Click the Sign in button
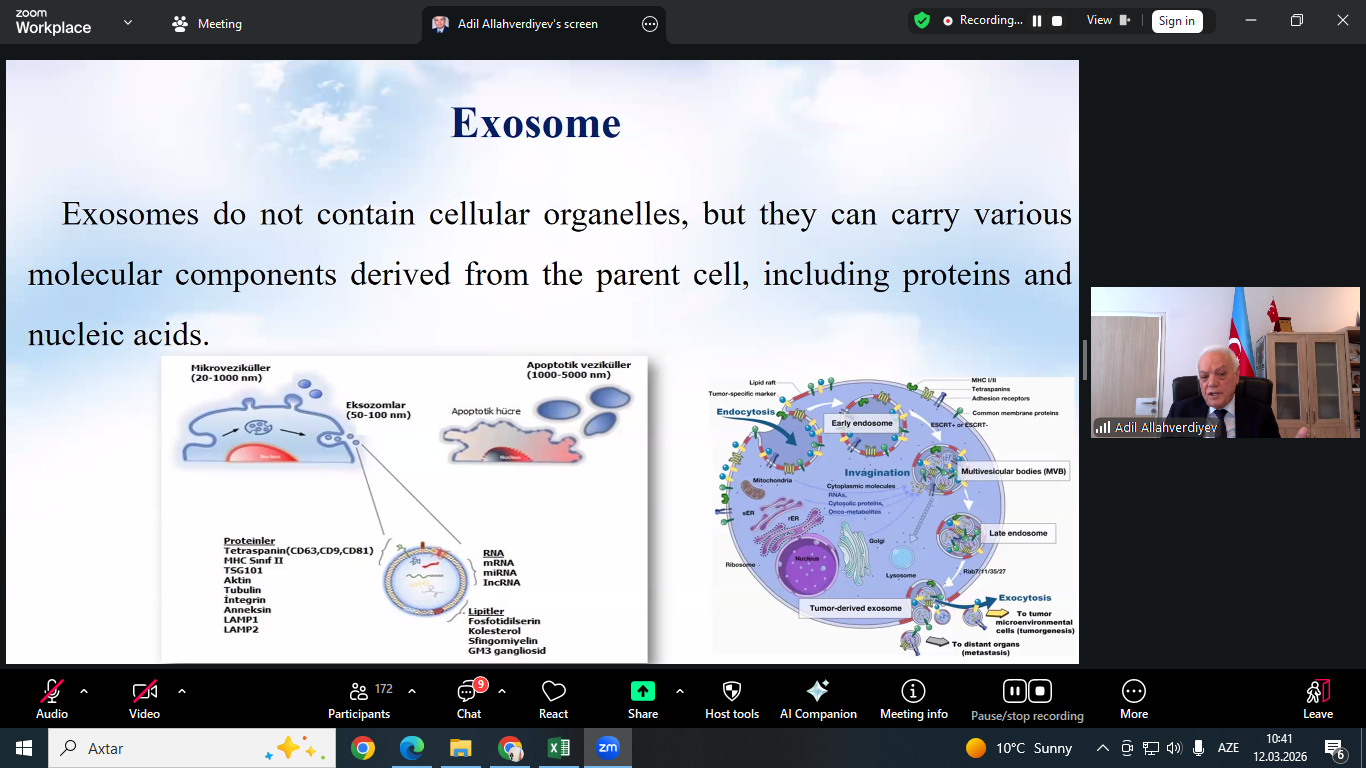Image resolution: width=1366 pixels, height=768 pixels. 1176,21
